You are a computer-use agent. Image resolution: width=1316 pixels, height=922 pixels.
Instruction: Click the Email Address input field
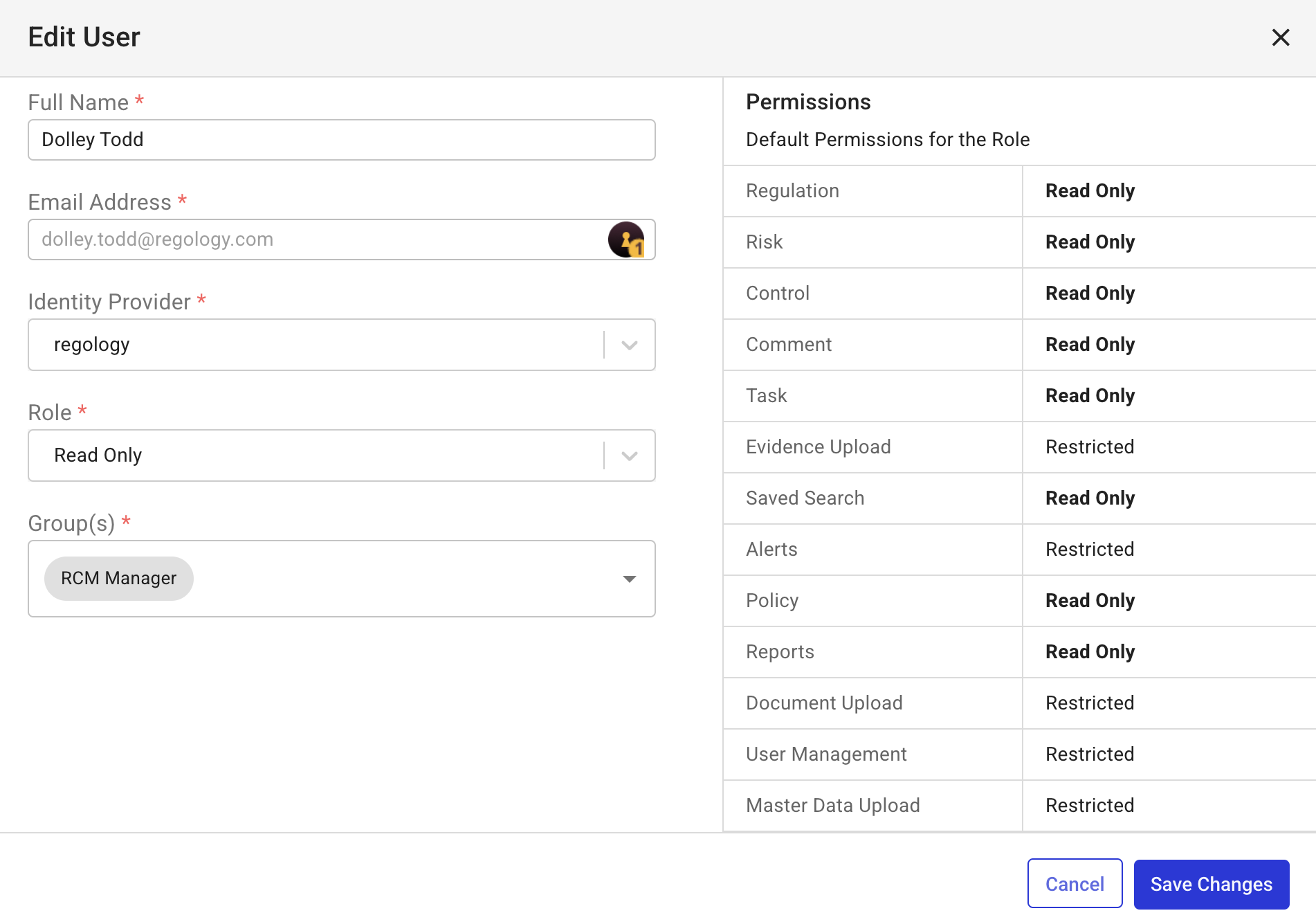[x=318, y=239]
